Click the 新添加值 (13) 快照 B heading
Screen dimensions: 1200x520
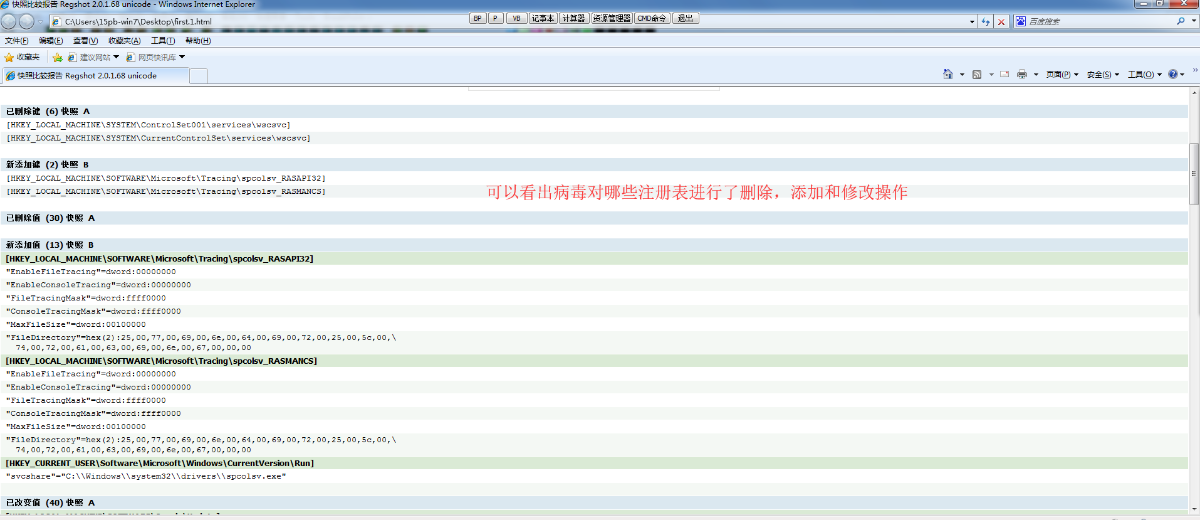[50, 245]
